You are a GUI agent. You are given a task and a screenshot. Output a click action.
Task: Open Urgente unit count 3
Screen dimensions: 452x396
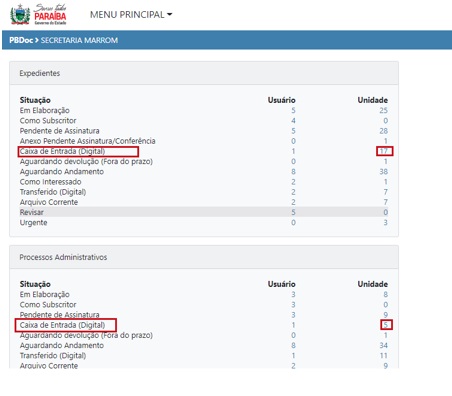pos(386,223)
